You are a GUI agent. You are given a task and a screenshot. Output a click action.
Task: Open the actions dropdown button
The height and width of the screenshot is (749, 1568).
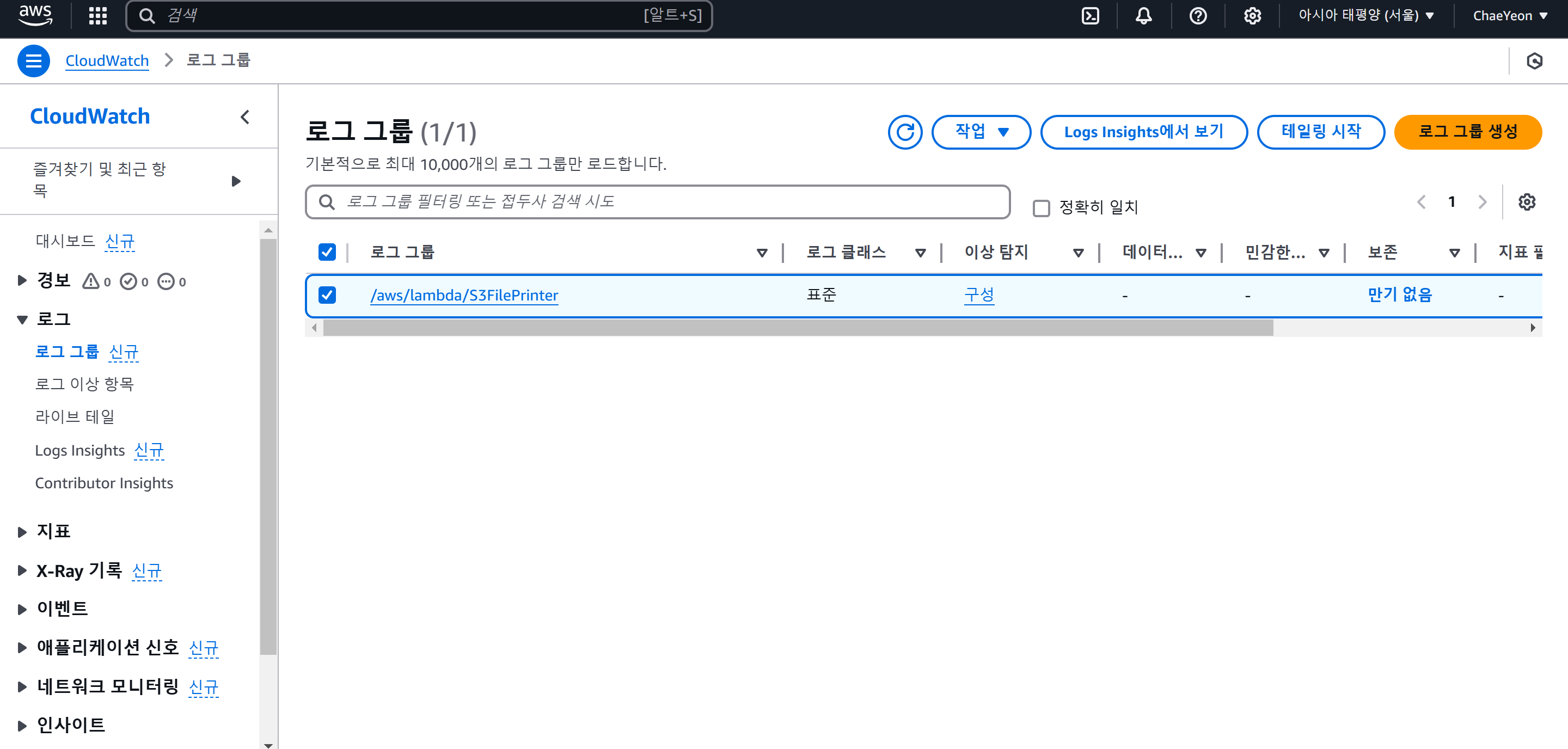point(981,132)
